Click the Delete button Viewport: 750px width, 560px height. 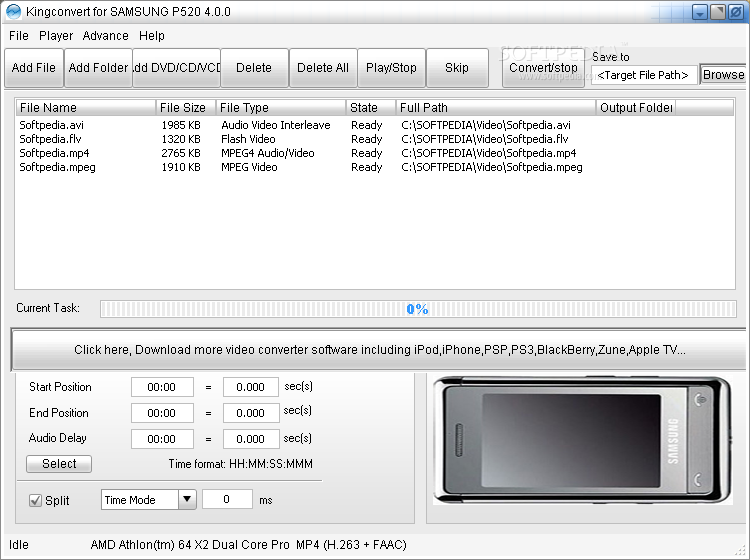pyautogui.click(x=254, y=68)
